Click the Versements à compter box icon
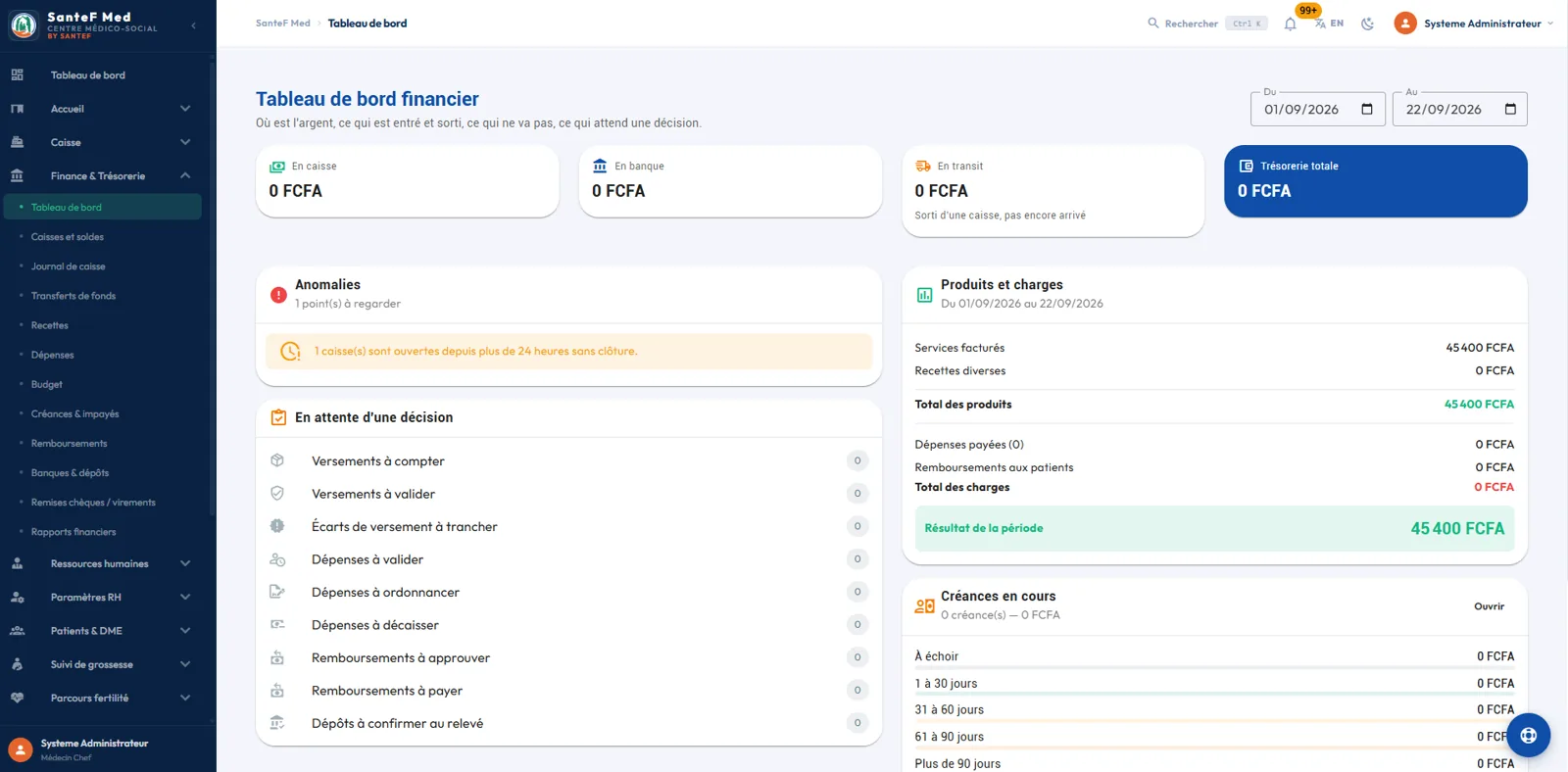This screenshot has height=772, width=1568. click(277, 460)
